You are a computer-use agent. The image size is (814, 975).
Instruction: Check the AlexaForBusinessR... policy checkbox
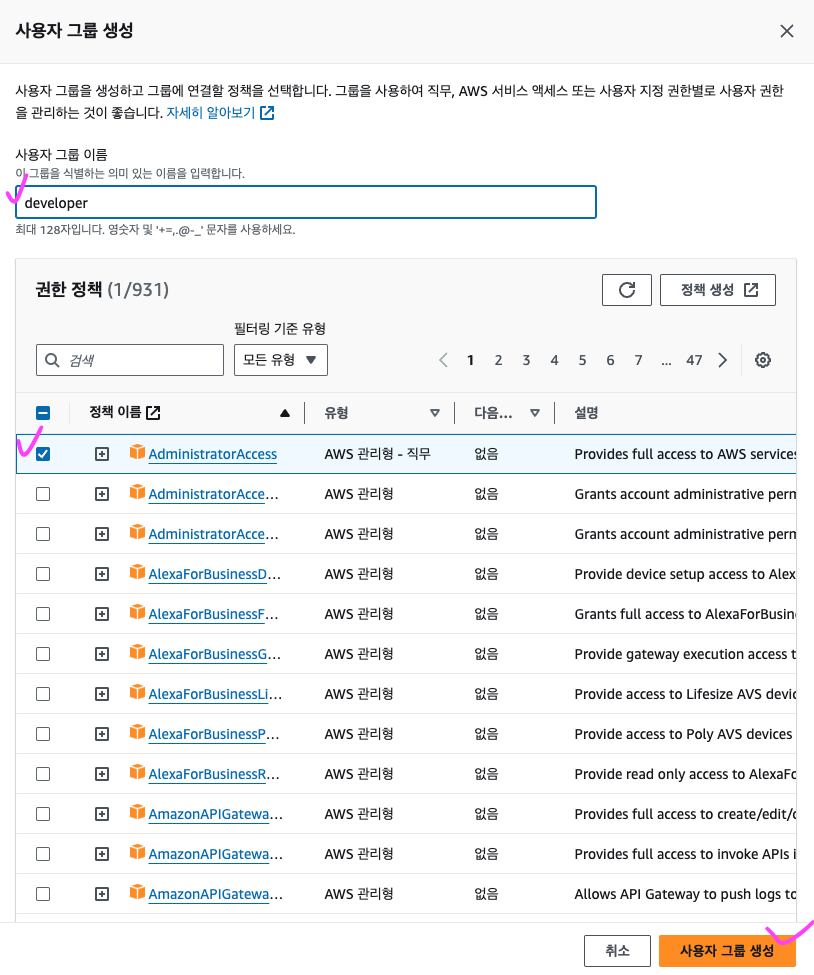coord(43,774)
